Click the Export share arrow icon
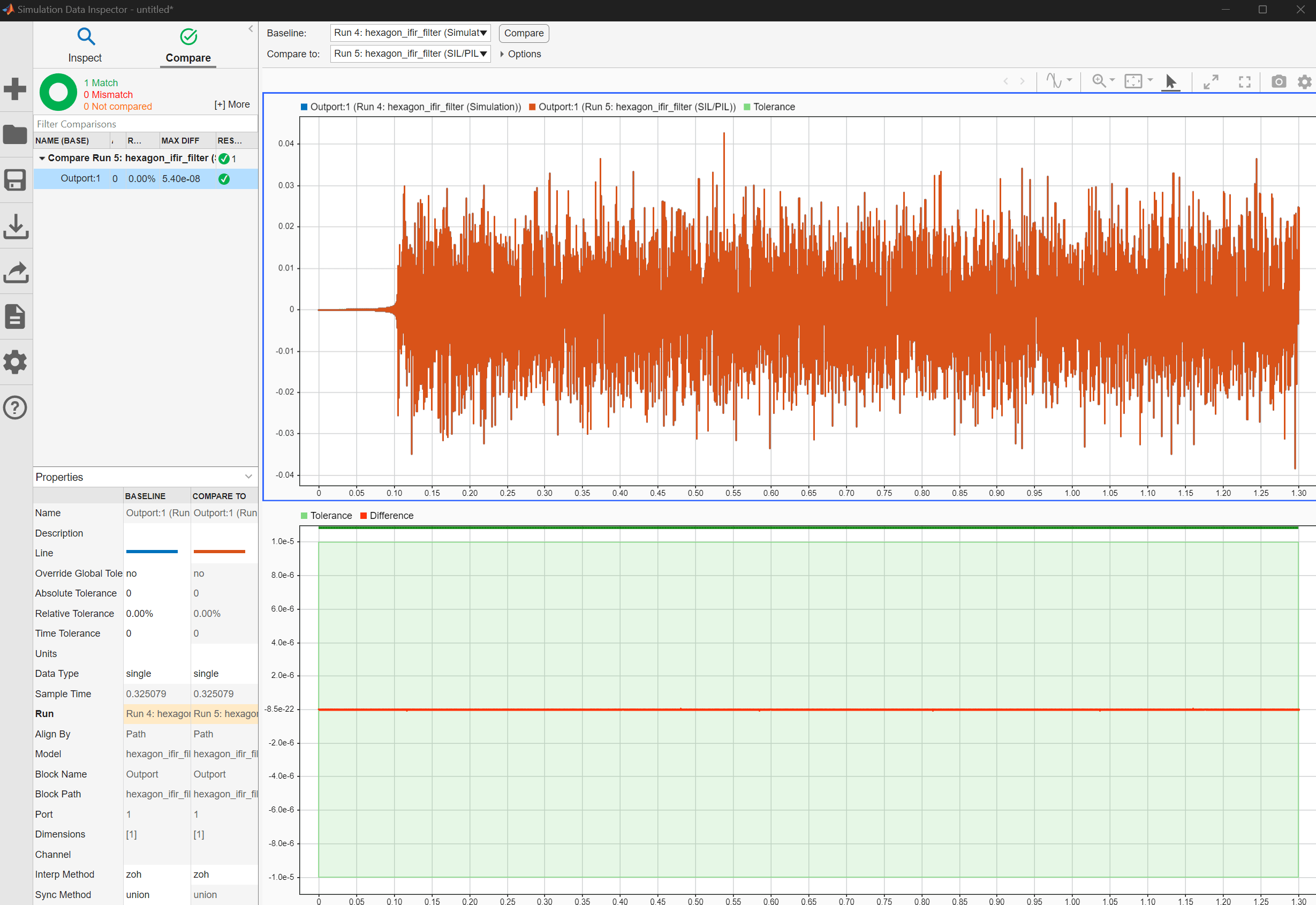 click(x=16, y=271)
